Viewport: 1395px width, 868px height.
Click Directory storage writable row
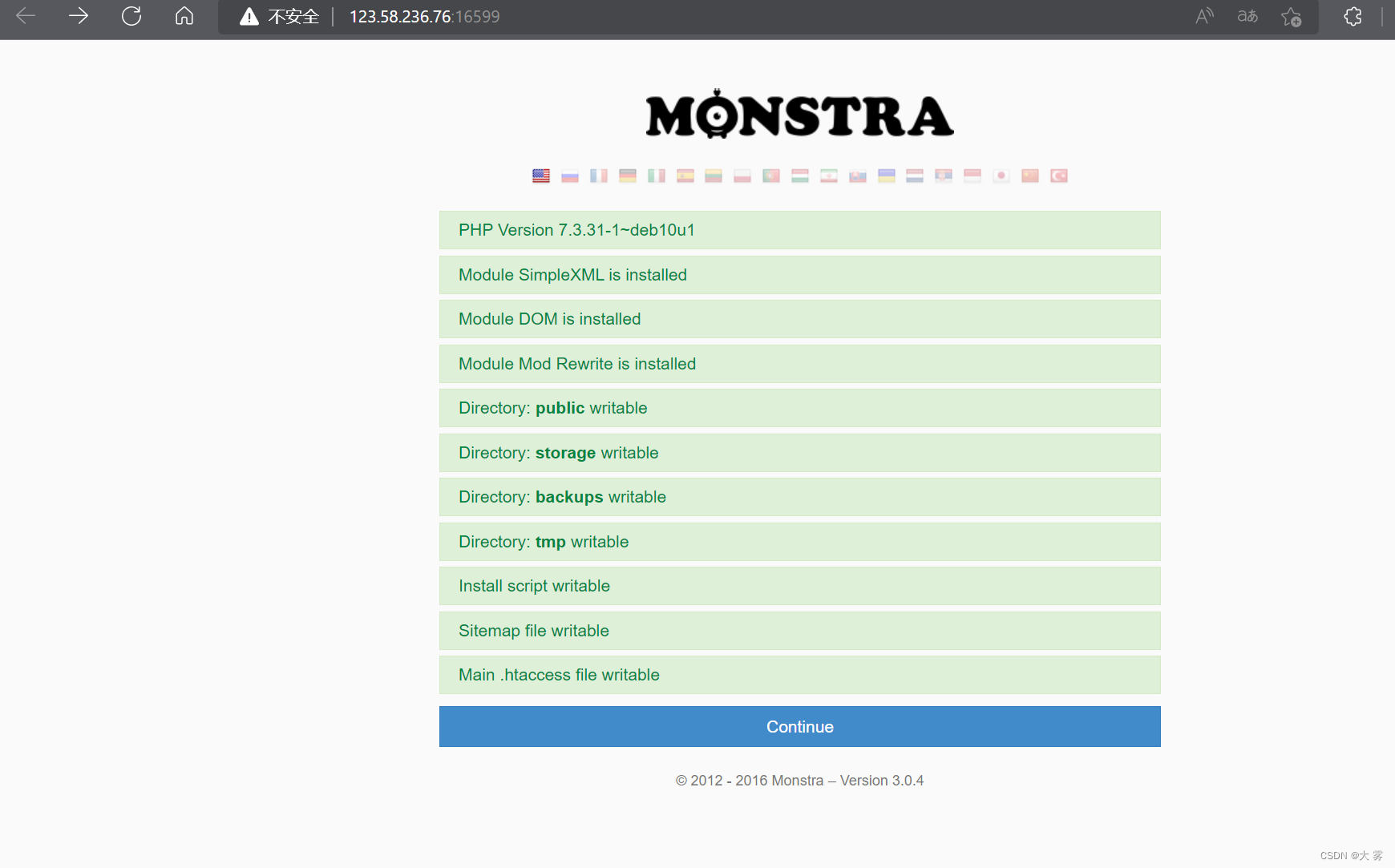[x=800, y=453]
